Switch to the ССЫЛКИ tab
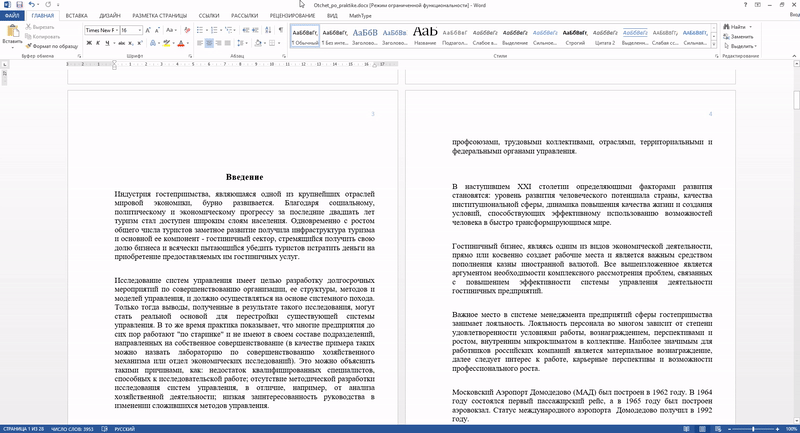800x433 pixels. [x=209, y=16]
